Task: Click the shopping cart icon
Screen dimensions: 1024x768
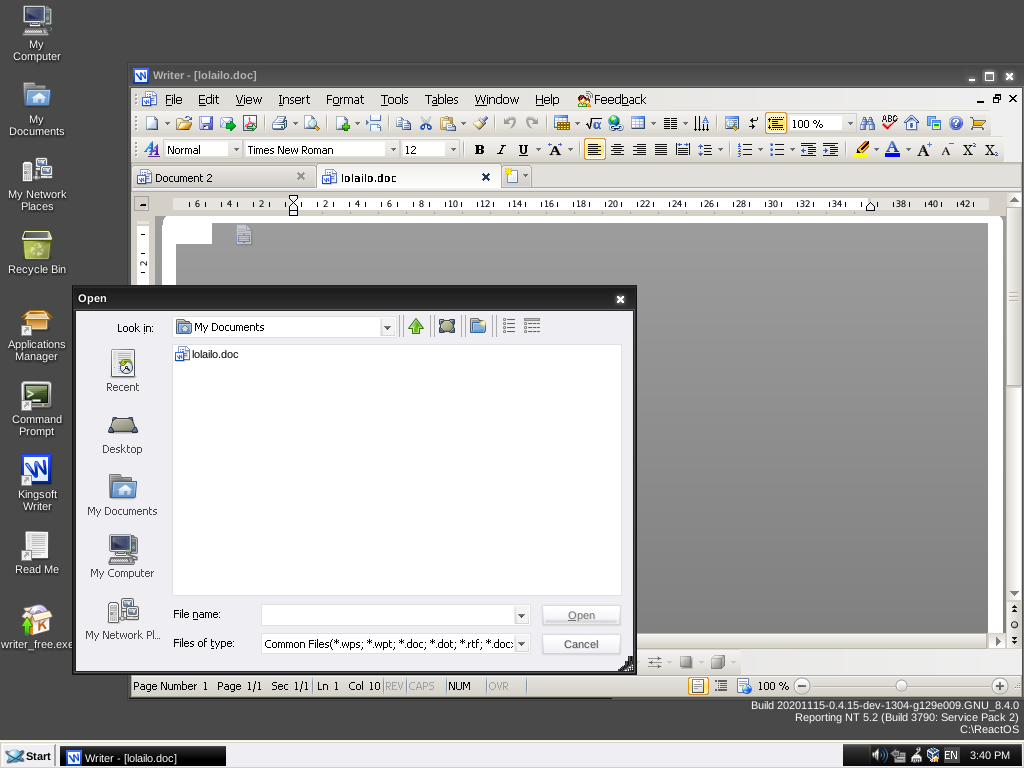Action: tap(978, 123)
